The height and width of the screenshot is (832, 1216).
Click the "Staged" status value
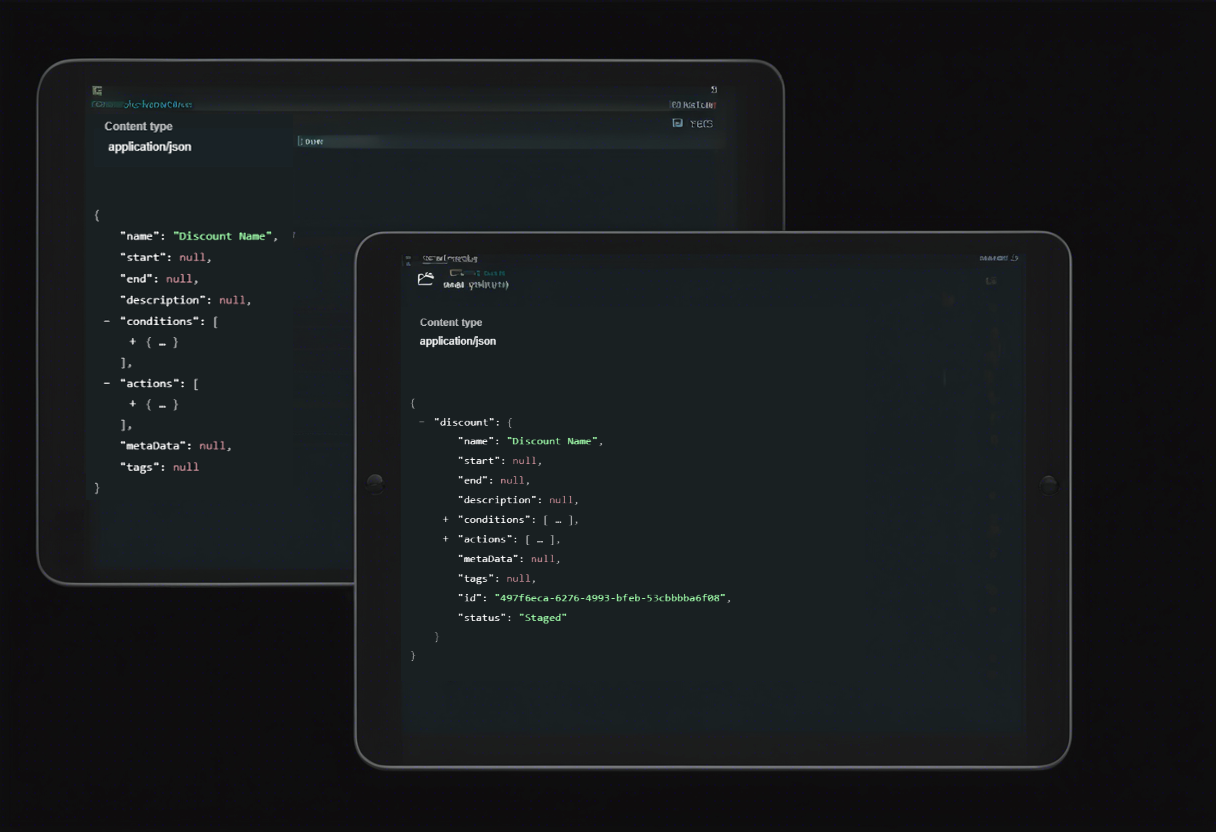(x=543, y=618)
